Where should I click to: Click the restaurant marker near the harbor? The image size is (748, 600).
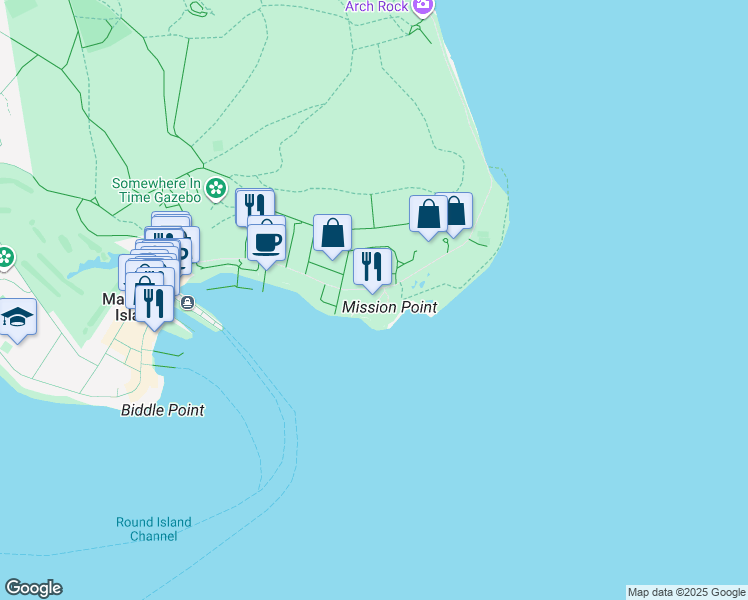[154, 303]
